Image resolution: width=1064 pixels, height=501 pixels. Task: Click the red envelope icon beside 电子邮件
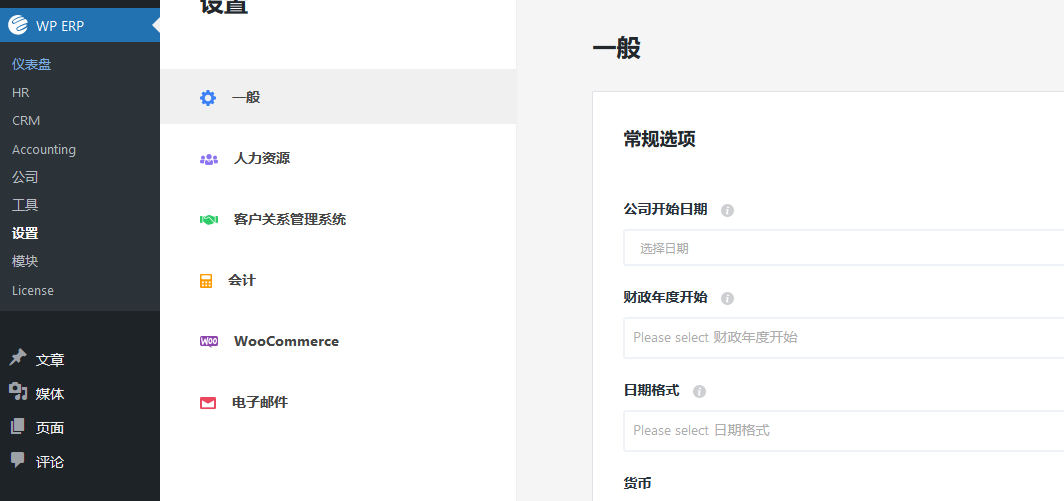208,403
